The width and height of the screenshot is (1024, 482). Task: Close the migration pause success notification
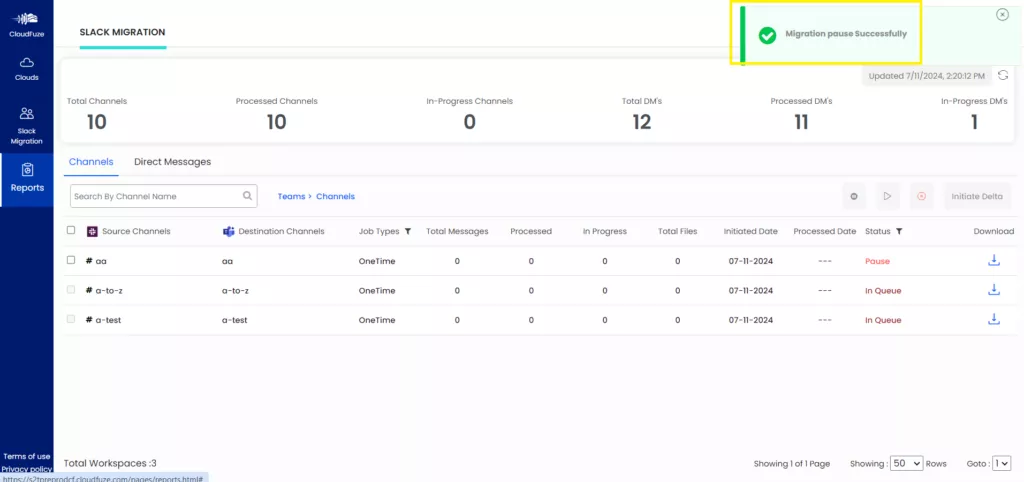pos(1002,14)
